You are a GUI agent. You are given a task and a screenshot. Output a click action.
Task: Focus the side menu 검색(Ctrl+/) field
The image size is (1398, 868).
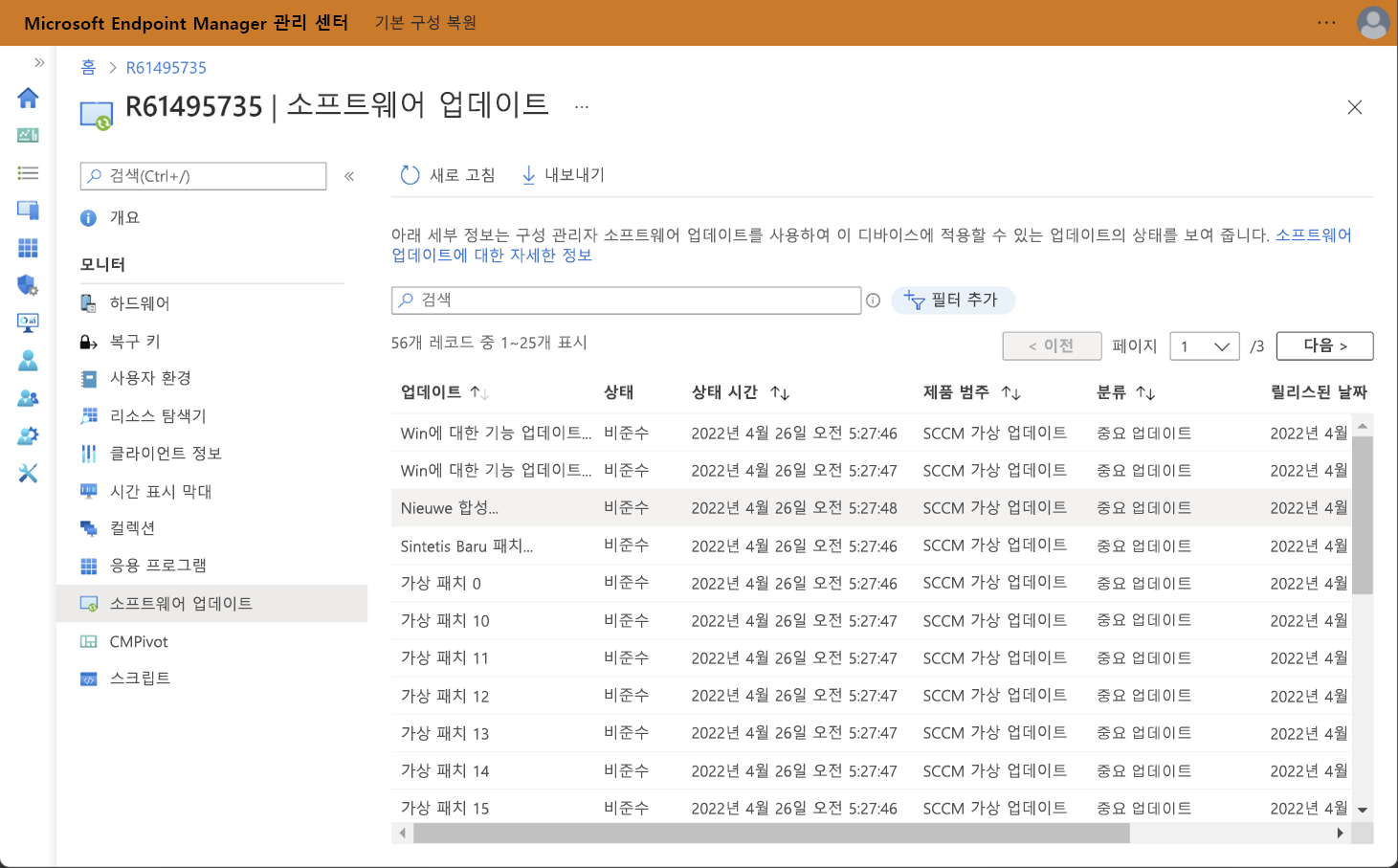pyautogui.click(x=203, y=176)
